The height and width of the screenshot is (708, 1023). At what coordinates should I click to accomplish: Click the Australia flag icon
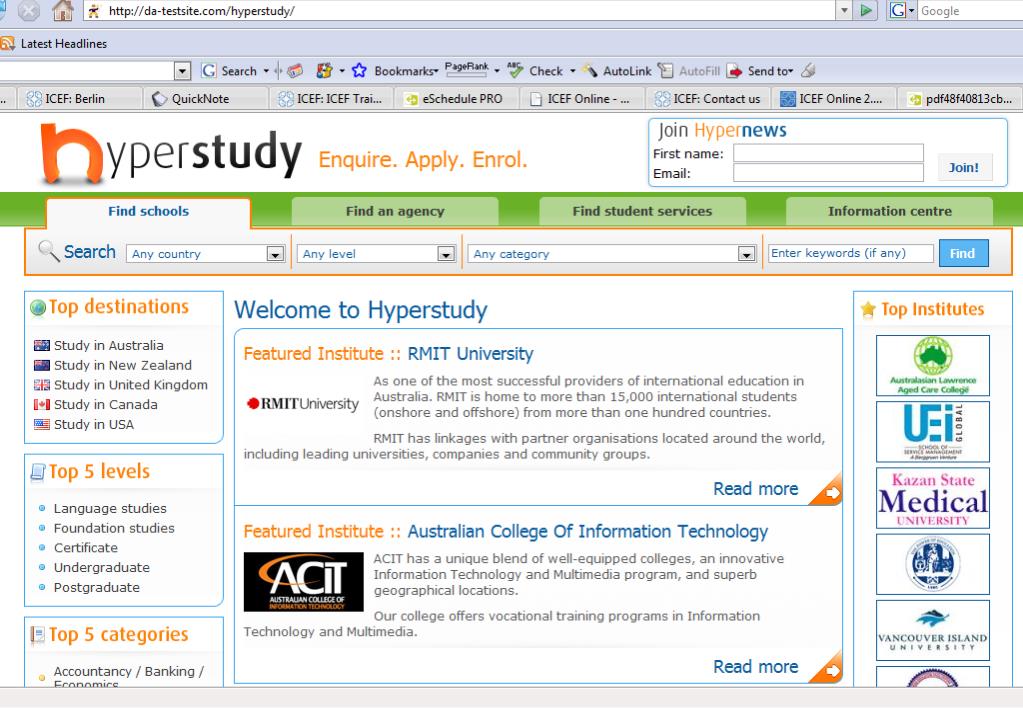click(x=42, y=345)
